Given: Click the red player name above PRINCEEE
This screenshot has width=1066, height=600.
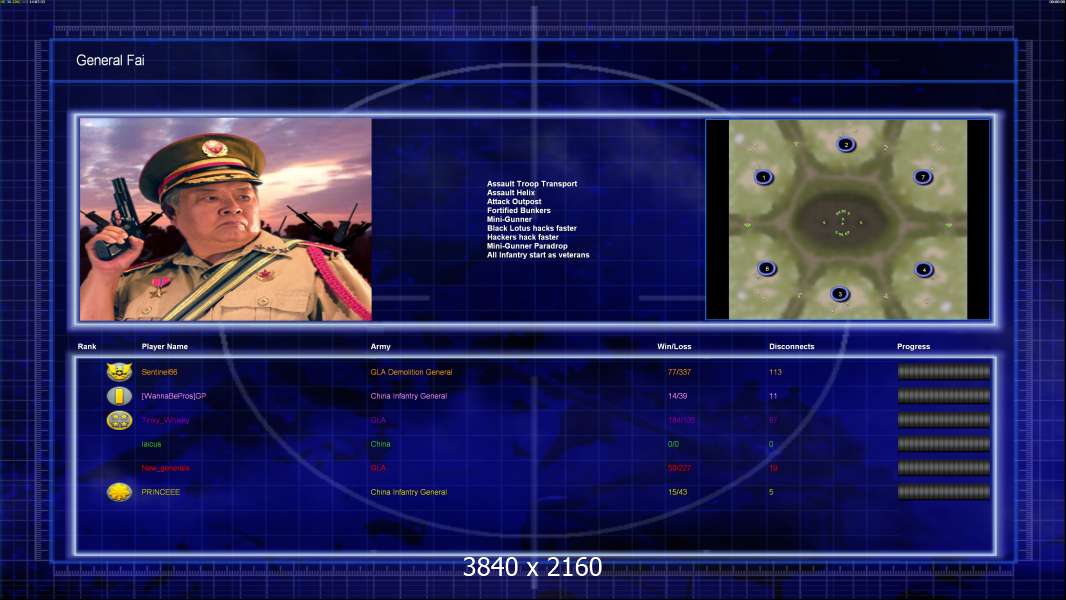Looking at the screenshot, I should click(165, 468).
